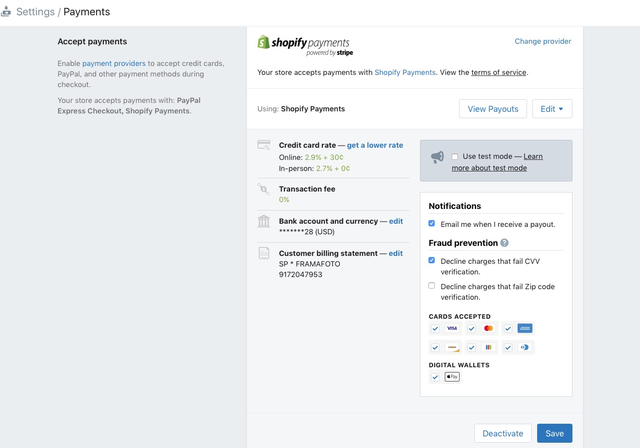This screenshot has height=448, width=640.
Task: Click the Payments breadcrumb title
Action: (x=87, y=12)
